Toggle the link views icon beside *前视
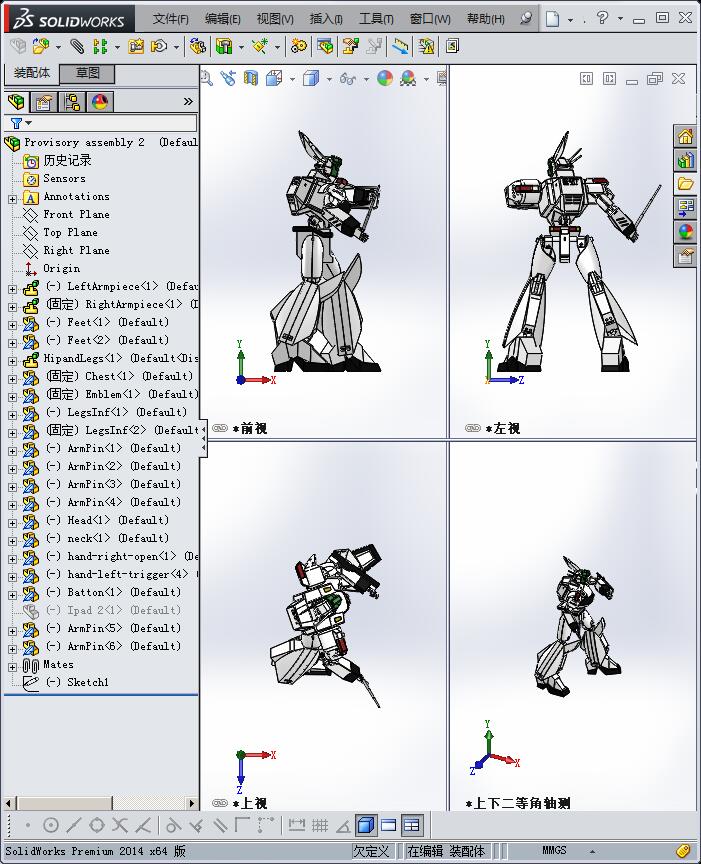 220,428
